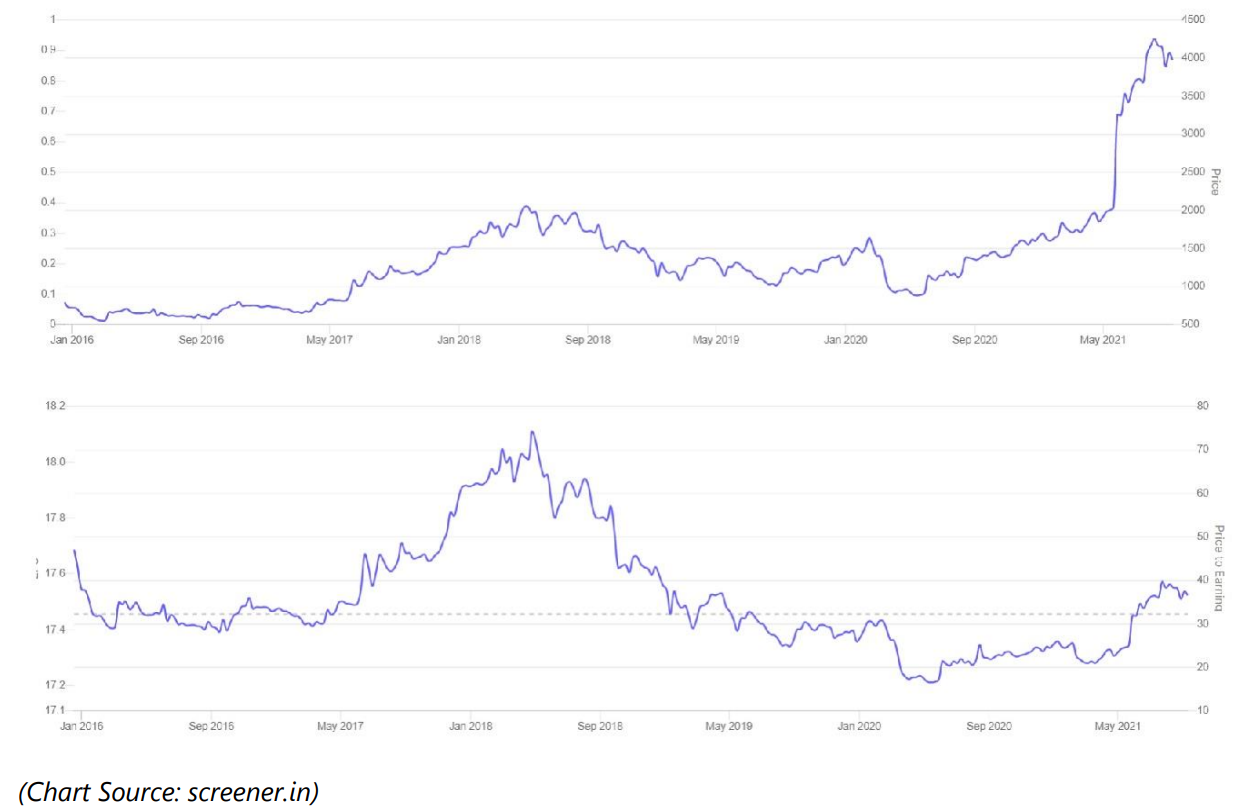Click the "Chart Source: screener.in" caption

[x=169, y=792]
